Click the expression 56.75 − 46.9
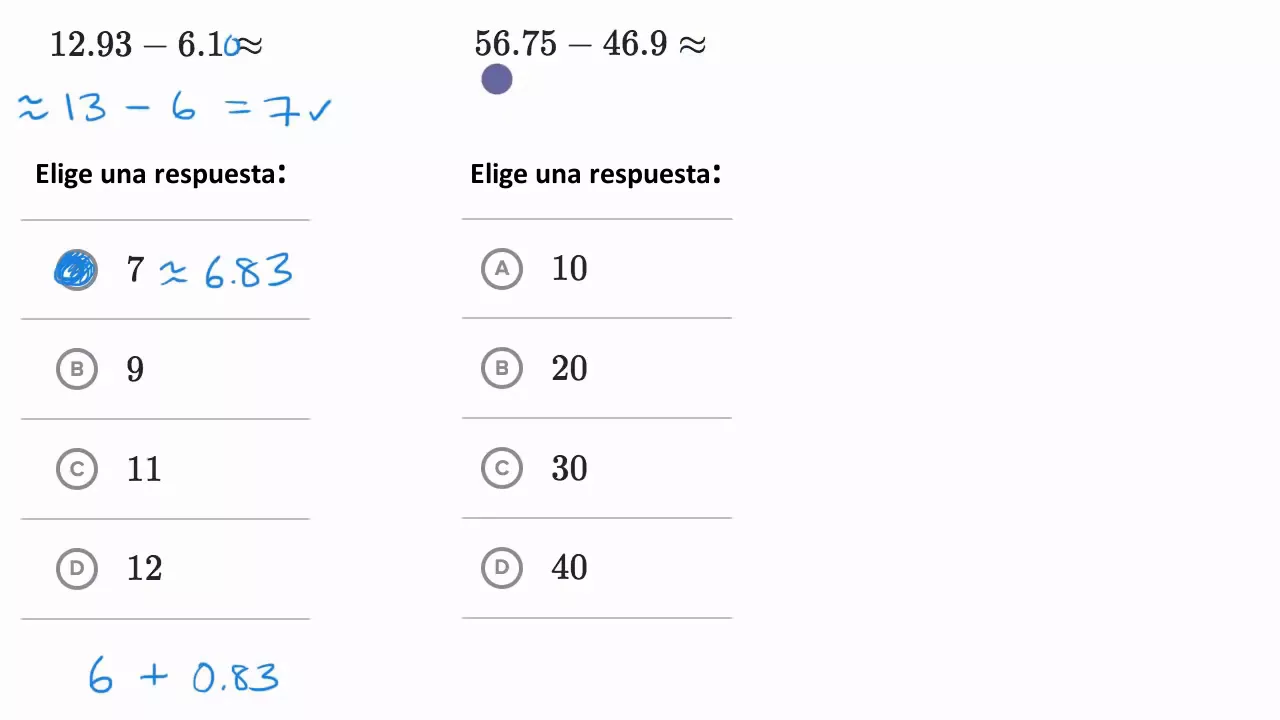The height and width of the screenshot is (720, 1280). 571,44
